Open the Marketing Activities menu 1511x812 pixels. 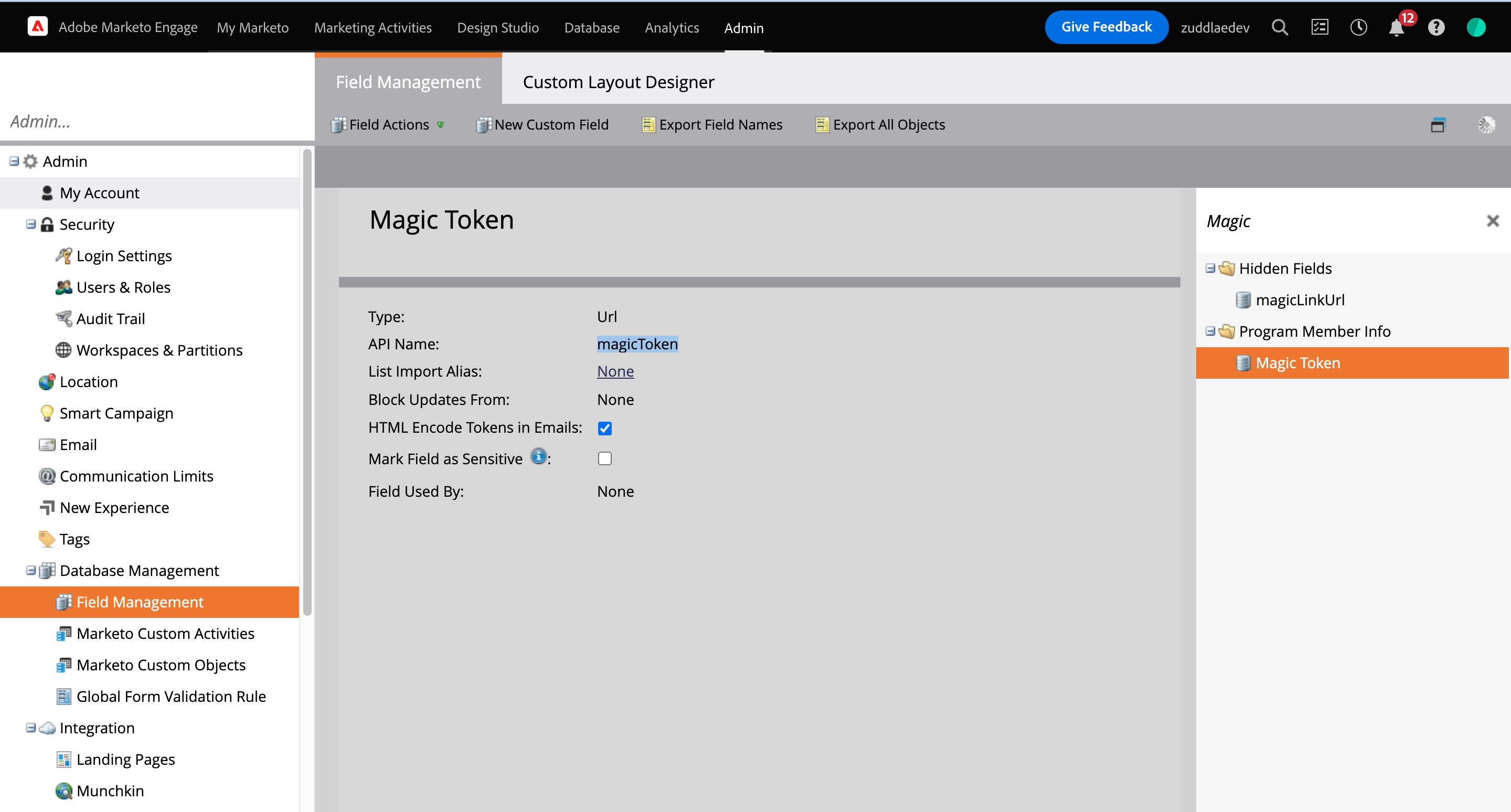373,28
